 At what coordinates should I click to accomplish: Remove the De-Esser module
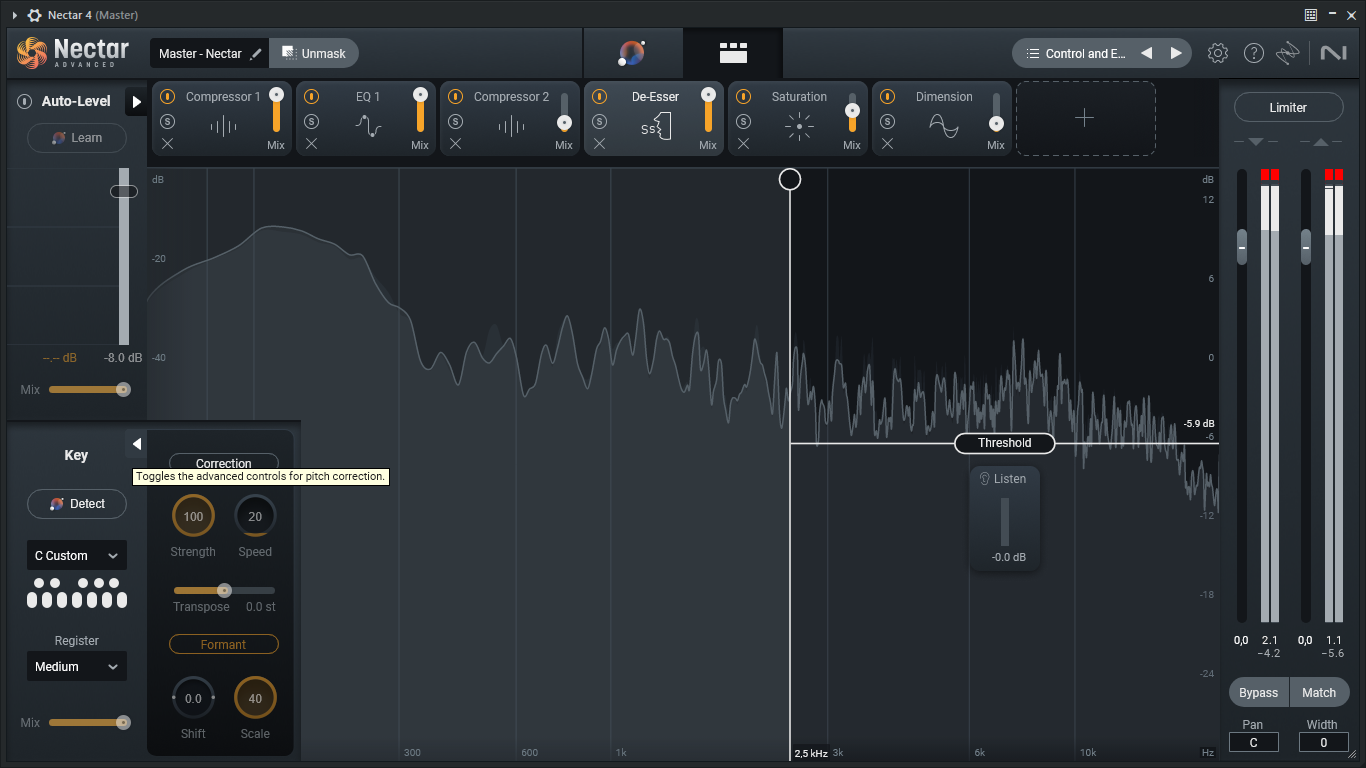coord(599,144)
